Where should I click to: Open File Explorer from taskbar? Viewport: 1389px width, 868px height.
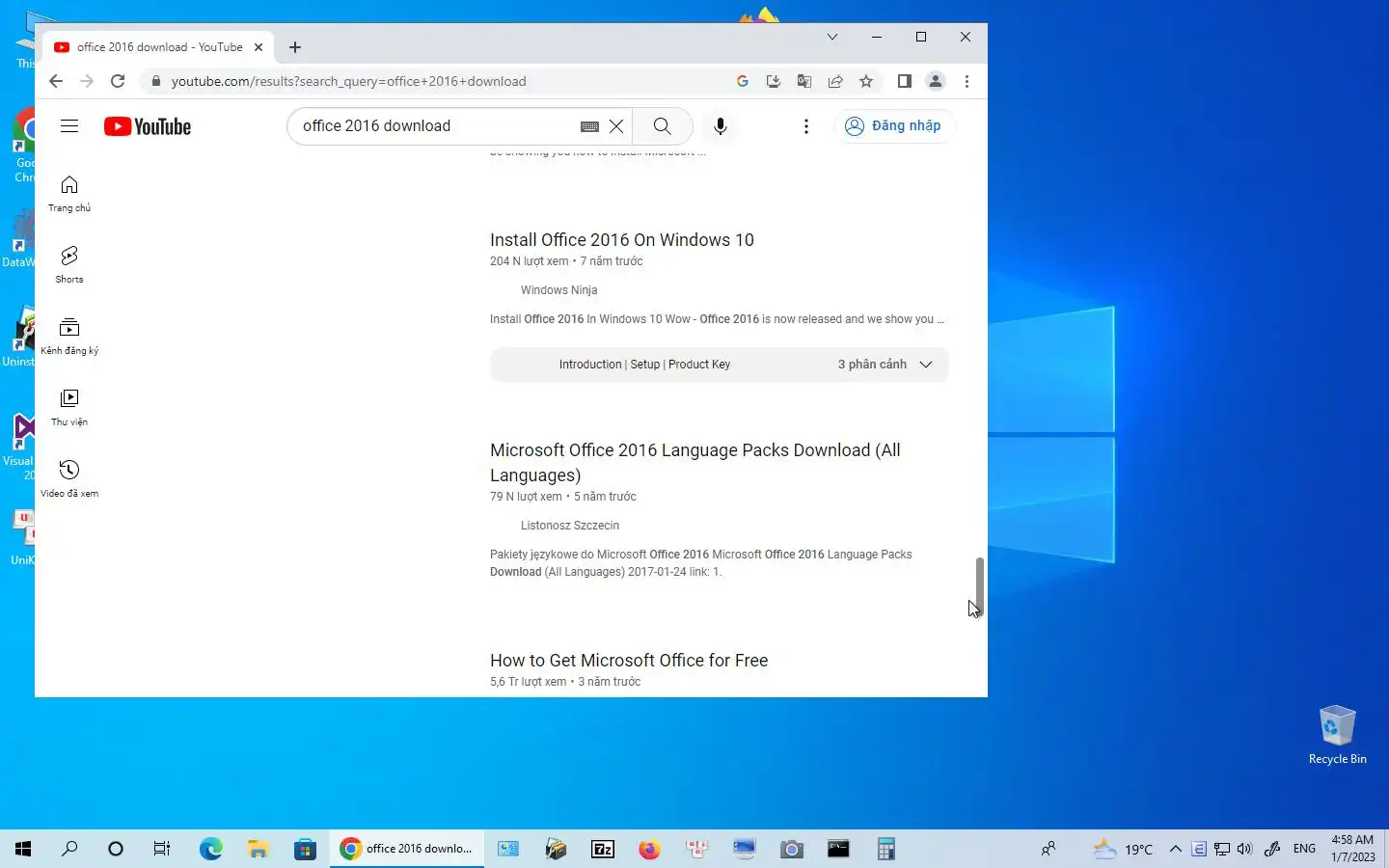click(x=258, y=849)
